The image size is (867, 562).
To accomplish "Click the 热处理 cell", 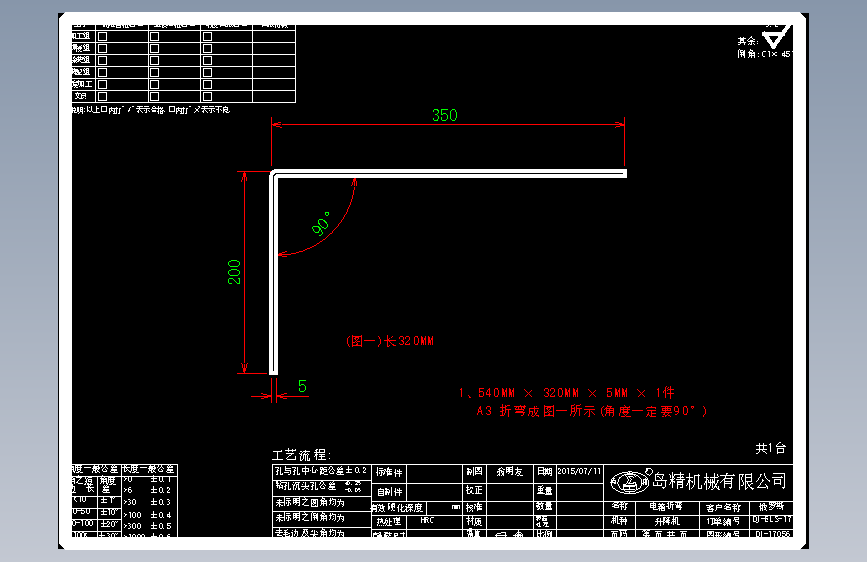I will coord(389,522).
